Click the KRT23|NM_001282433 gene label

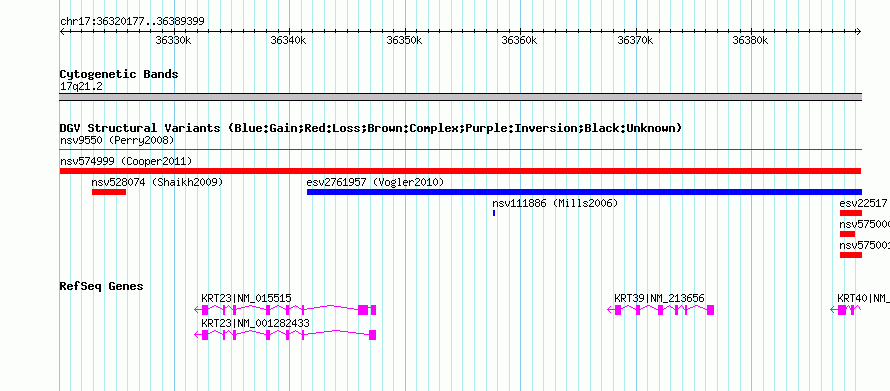255,323
